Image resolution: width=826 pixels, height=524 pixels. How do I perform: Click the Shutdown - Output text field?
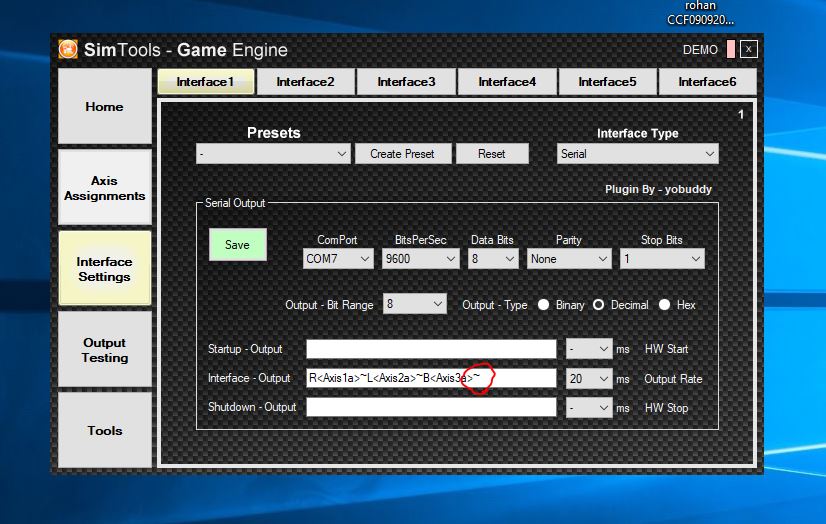431,407
